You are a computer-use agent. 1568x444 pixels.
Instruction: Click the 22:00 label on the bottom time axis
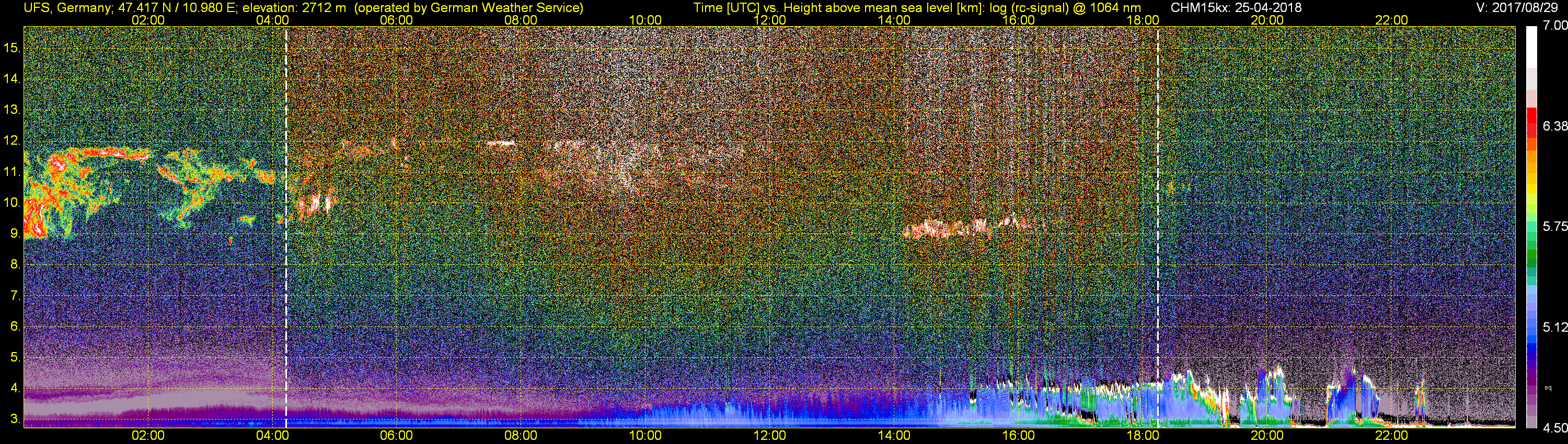pyautogui.click(x=1391, y=436)
